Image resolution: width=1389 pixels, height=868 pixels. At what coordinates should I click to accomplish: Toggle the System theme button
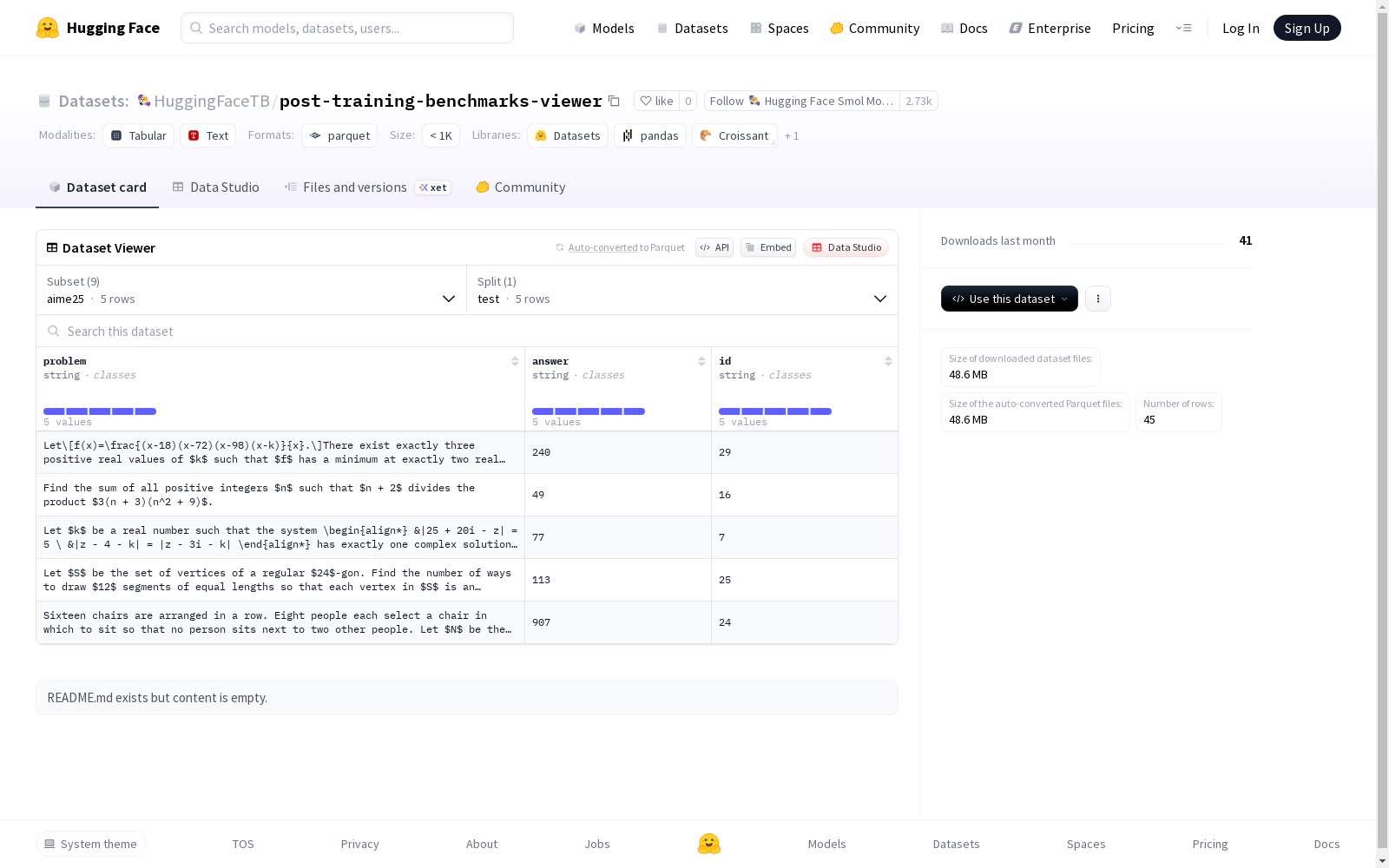(91, 844)
